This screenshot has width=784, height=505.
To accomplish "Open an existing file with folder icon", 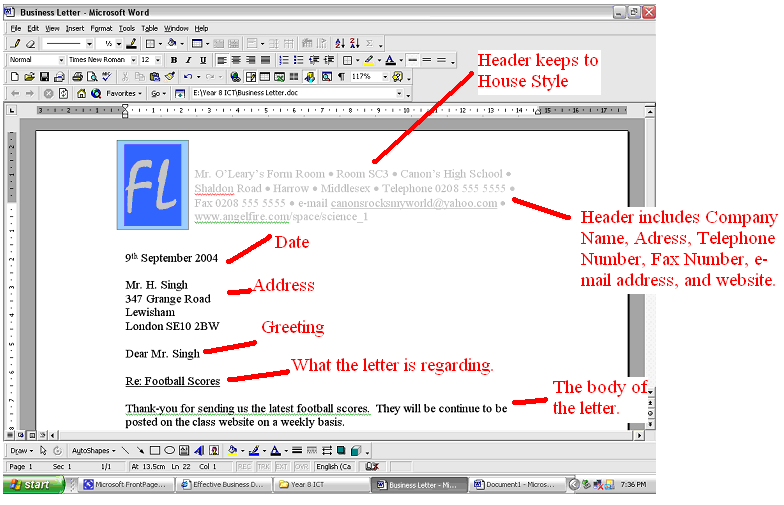I will click(x=30, y=76).
